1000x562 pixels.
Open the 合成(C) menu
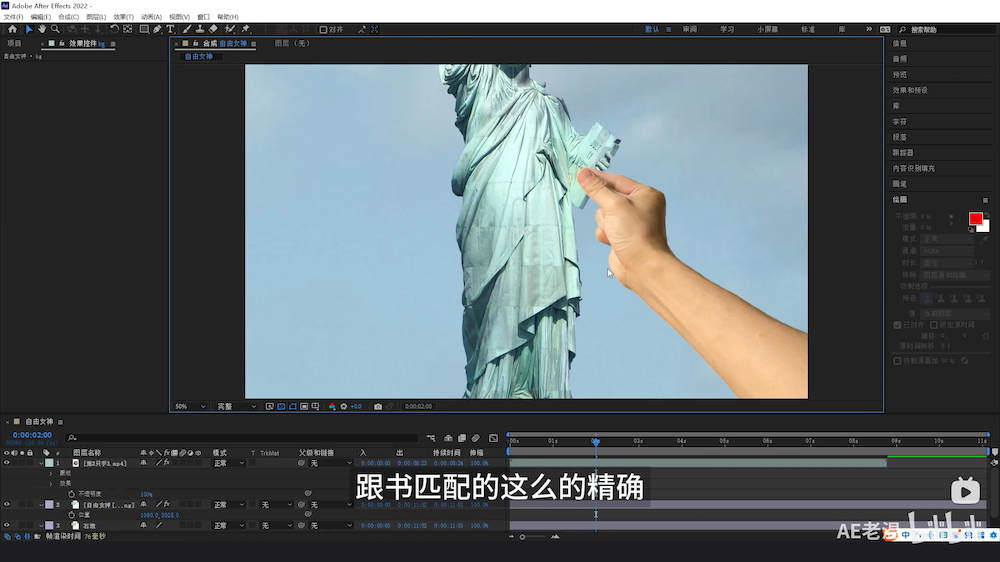(68, 17)
